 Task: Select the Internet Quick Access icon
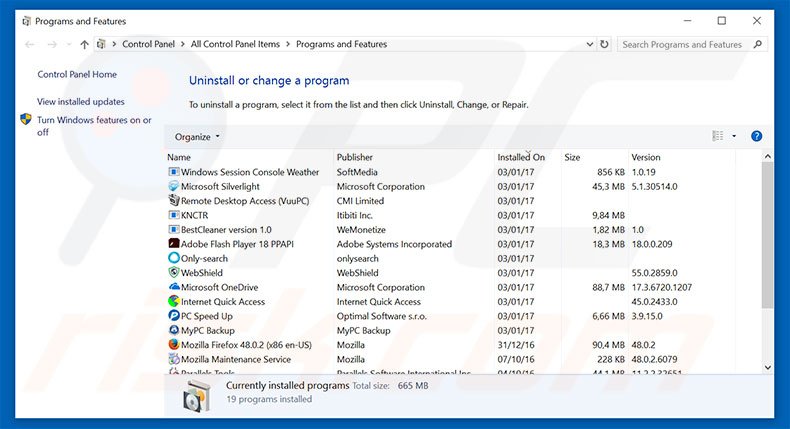[174, 302]
